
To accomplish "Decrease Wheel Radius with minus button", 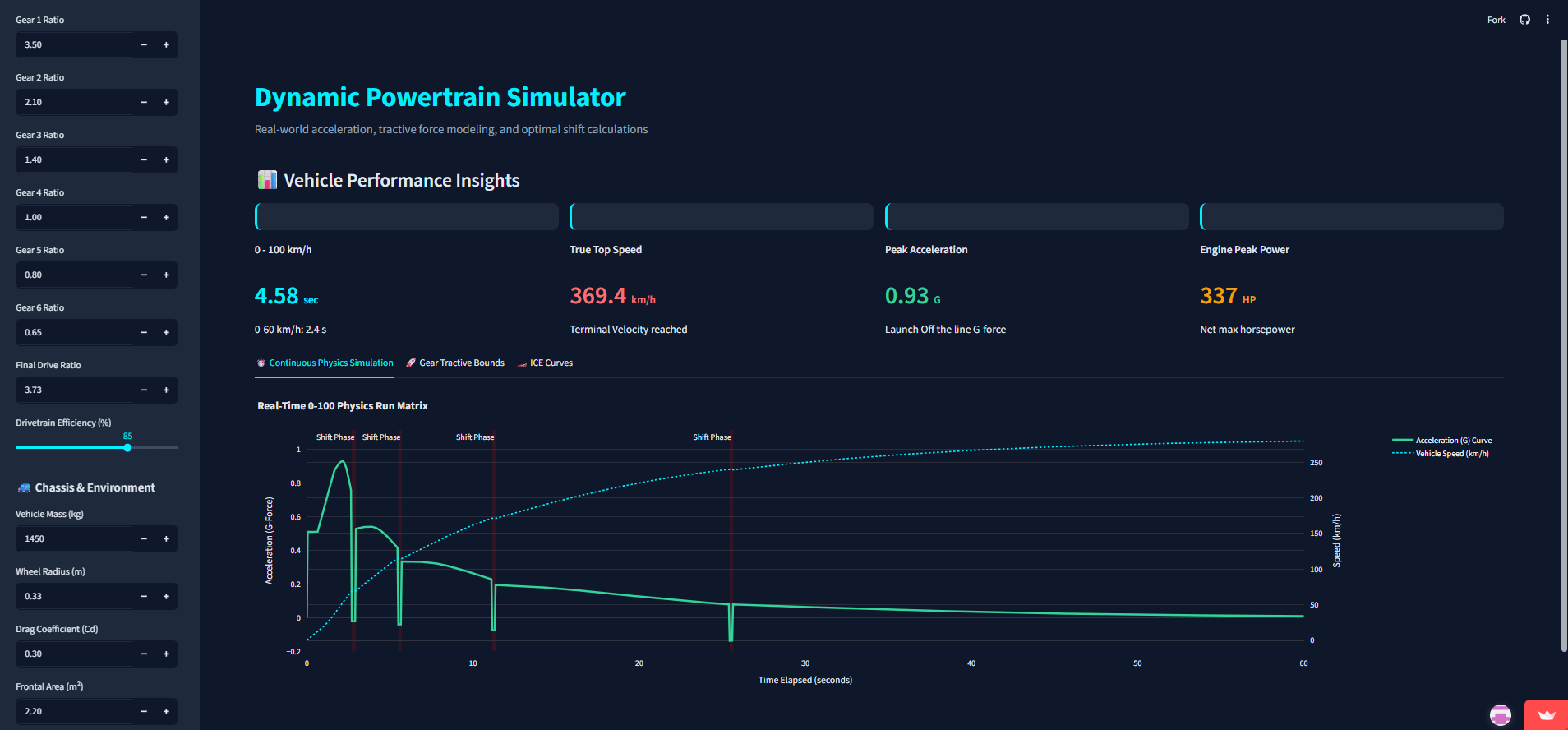I will point(144,596).
